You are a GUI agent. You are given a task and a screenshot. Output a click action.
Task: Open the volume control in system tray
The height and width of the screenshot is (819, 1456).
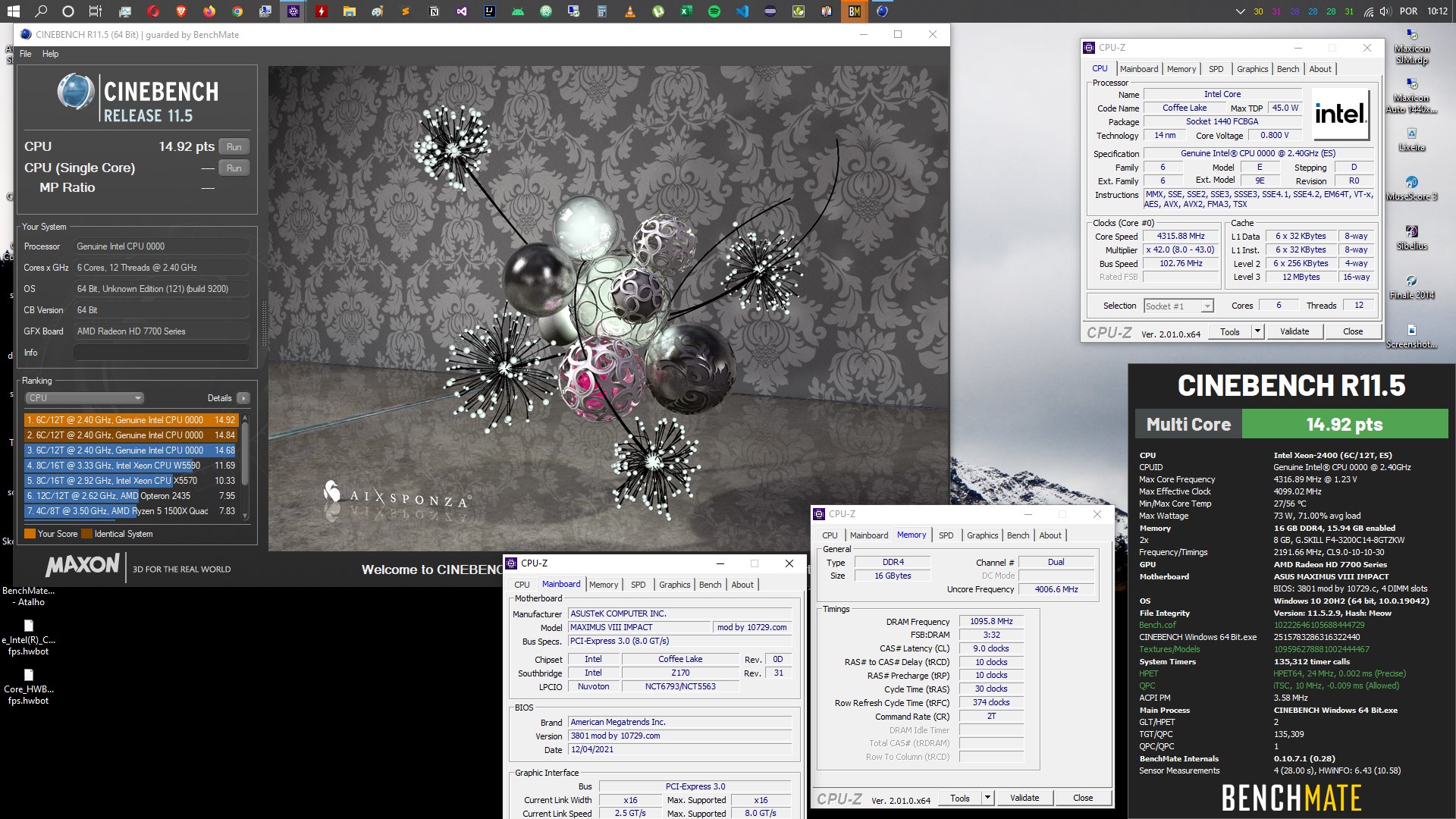(1386, 11)
